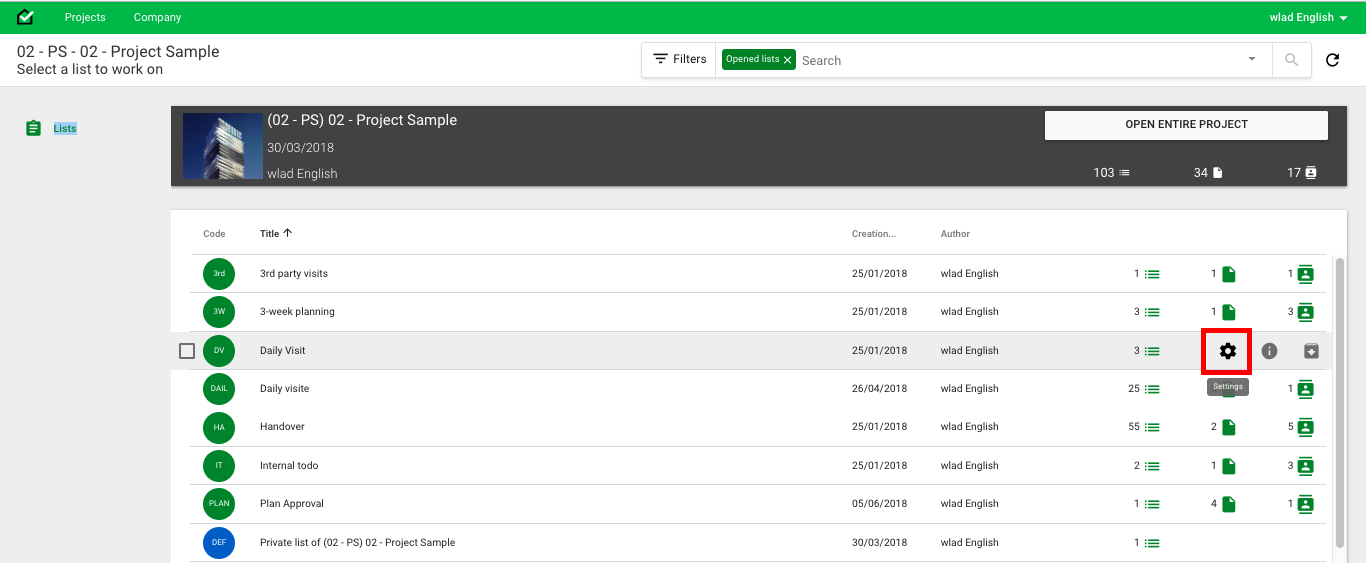Click Handover contacts icon showing 5

(x=1305, y=427)
